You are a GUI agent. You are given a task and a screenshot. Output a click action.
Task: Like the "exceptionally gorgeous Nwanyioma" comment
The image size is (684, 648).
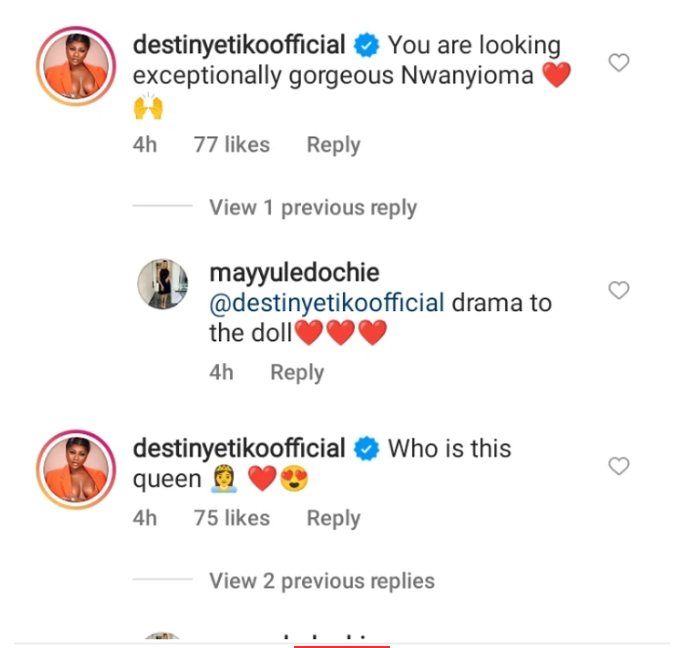point(619,63)
